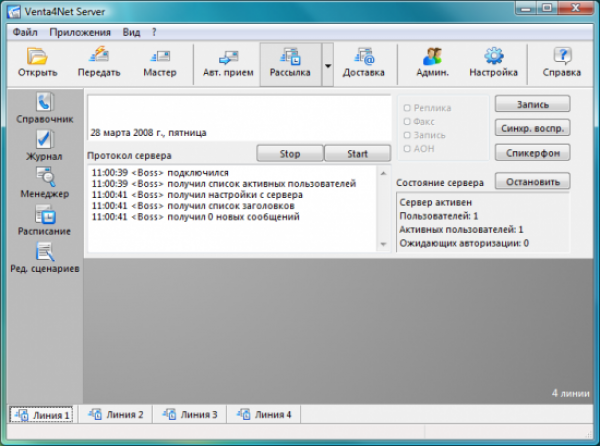Open the ? help menu

pos(154,32)
